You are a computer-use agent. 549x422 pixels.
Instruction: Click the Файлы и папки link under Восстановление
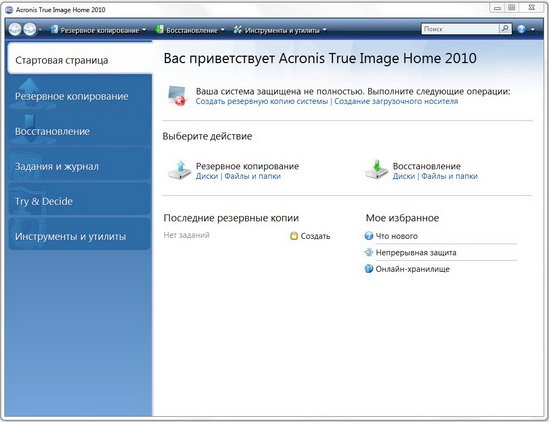(449, 176)
